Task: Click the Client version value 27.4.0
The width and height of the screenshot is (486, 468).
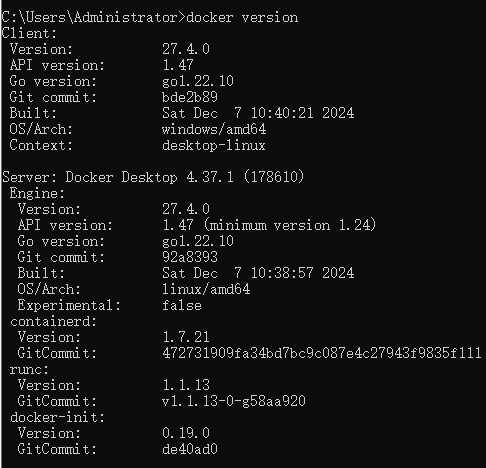Action: [x=186, y=49]
